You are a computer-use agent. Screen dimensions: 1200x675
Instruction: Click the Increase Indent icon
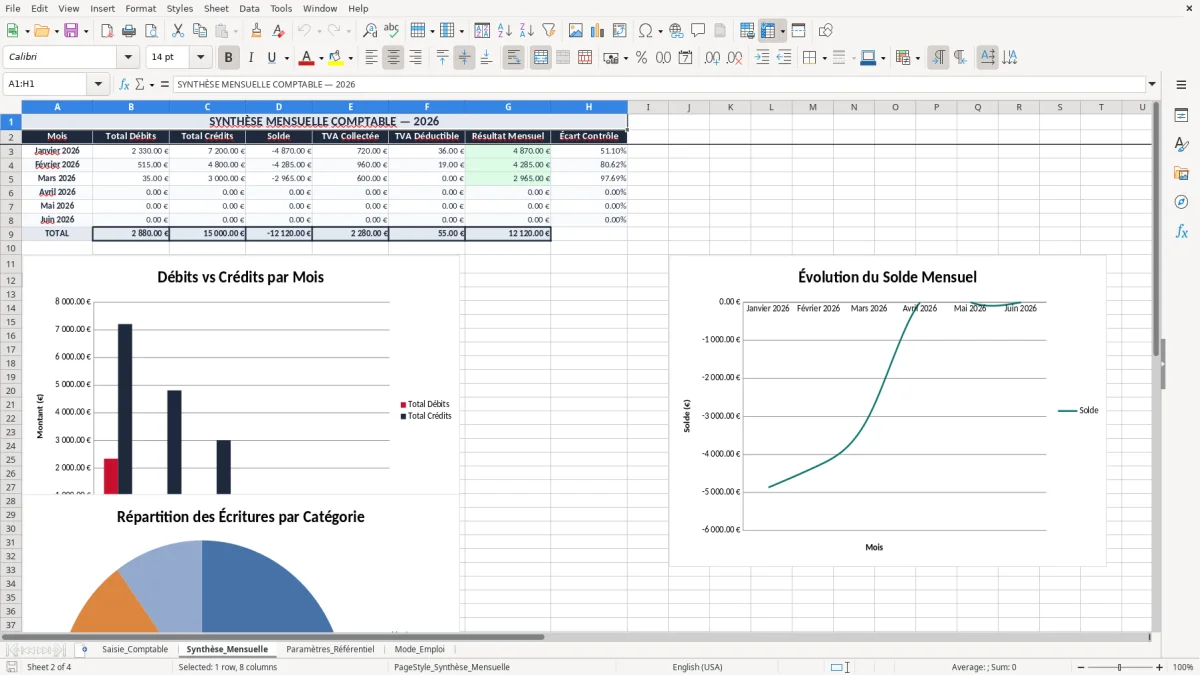click(x=762, y=58)
